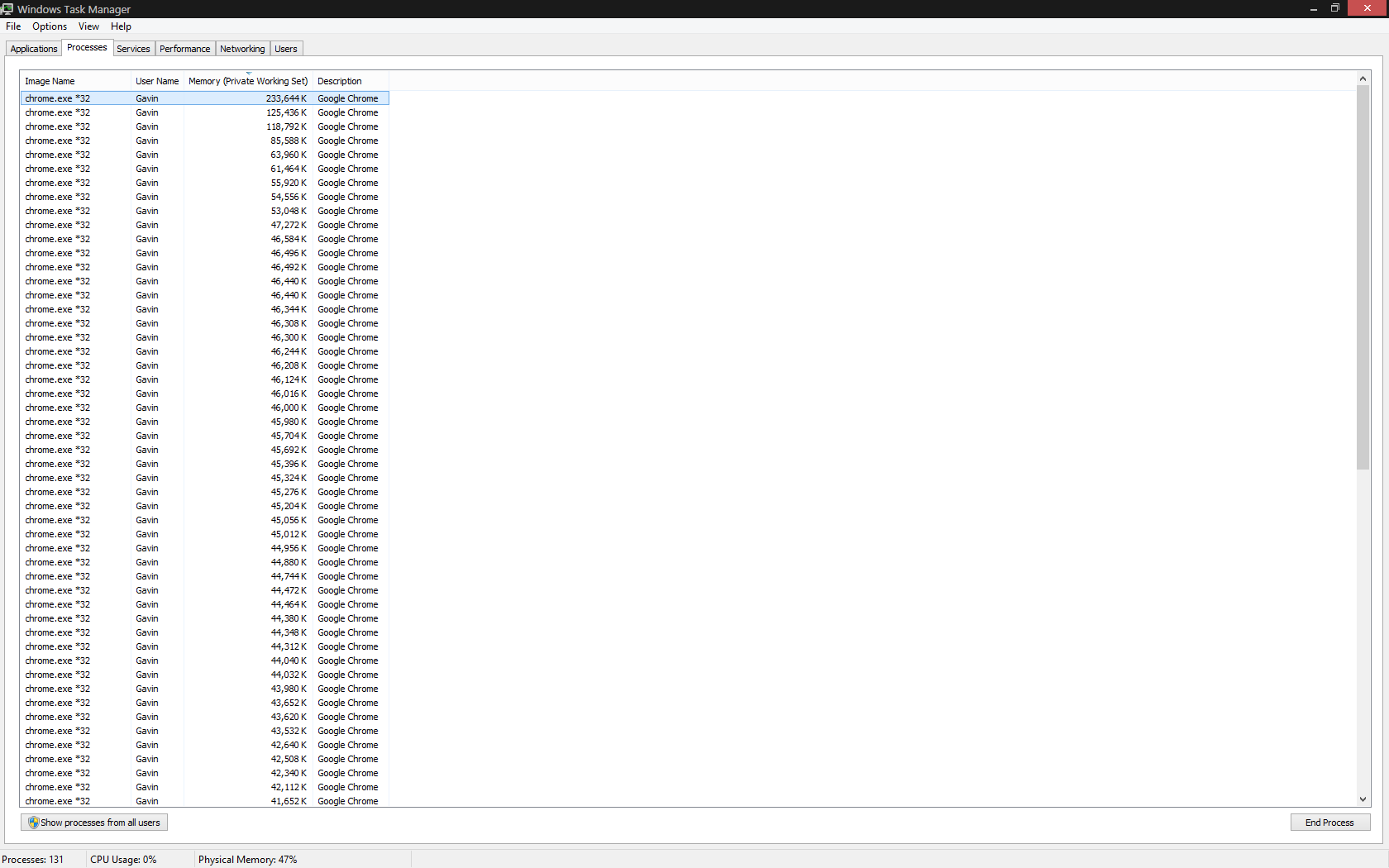The image size is (1389, 868).
Task: Select the process using 46,000 K
Action: [x=204, y=408]
